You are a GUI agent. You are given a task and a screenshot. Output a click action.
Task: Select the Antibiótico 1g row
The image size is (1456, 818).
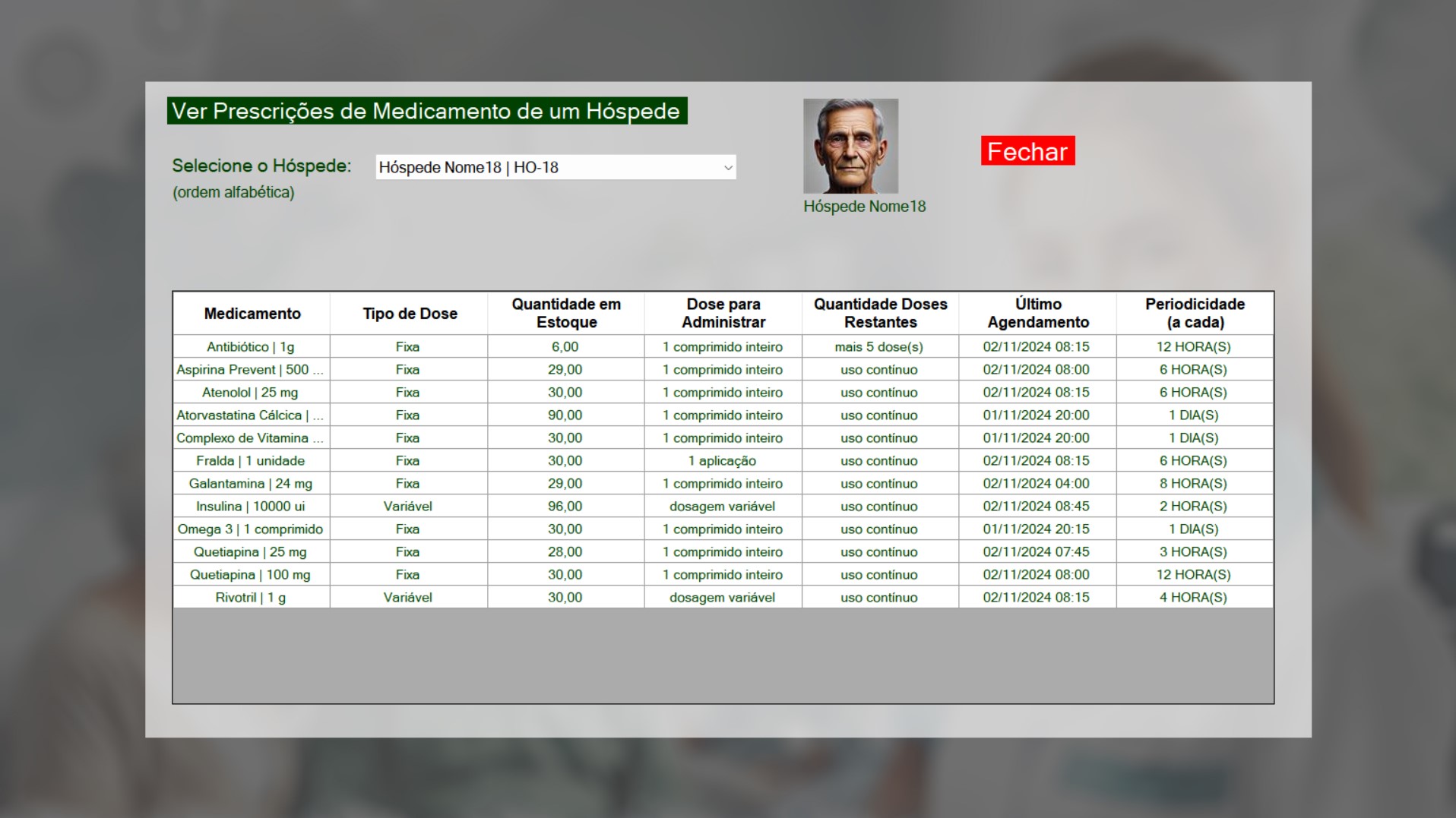tap(251, 347)
